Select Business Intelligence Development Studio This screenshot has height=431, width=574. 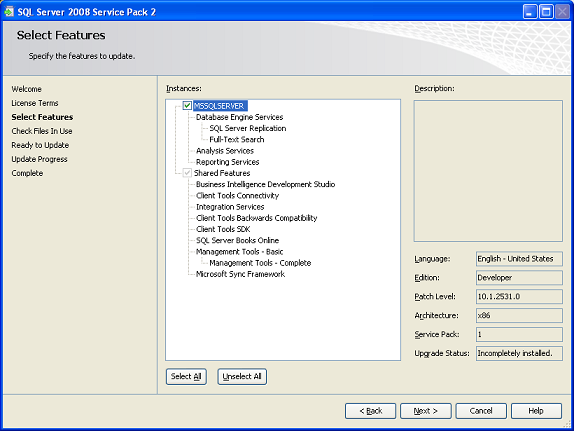pyautogui.click(x=265, y=184)
